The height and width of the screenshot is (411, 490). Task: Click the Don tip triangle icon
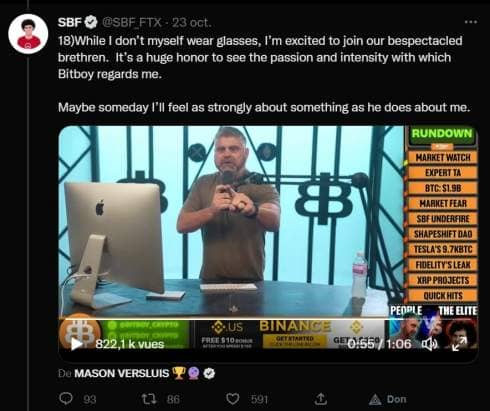click(x=375, y=399)
